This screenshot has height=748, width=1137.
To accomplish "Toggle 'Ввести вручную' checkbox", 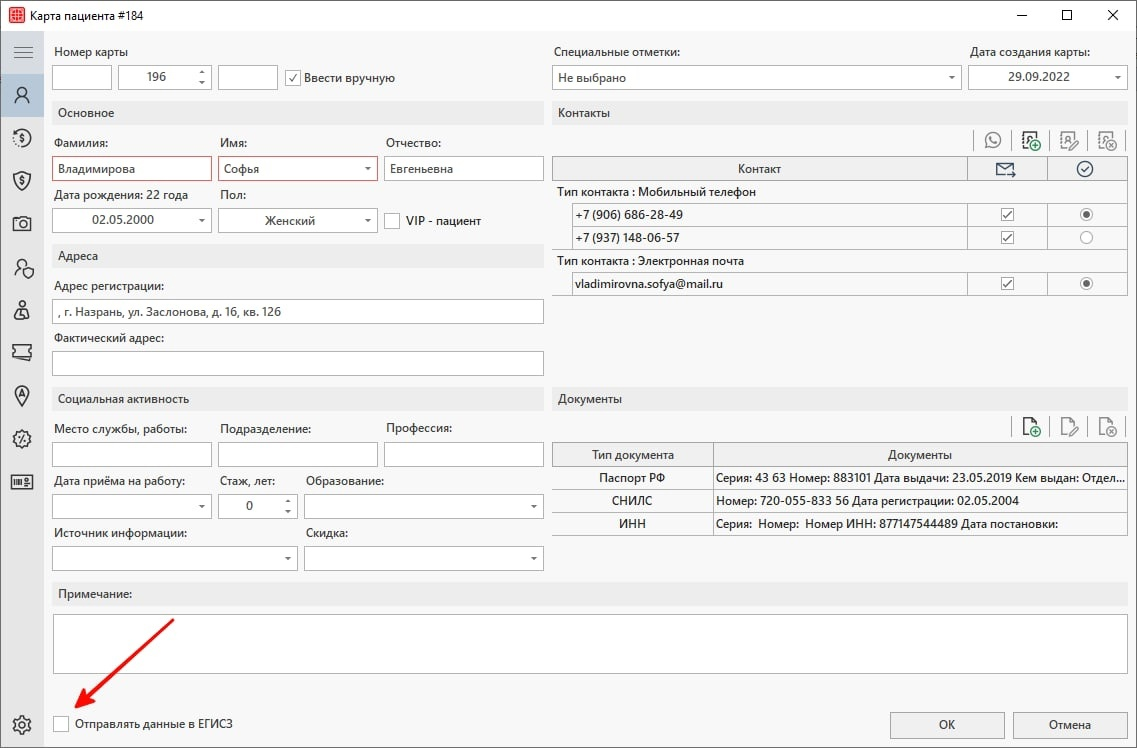I will (293, 78).
